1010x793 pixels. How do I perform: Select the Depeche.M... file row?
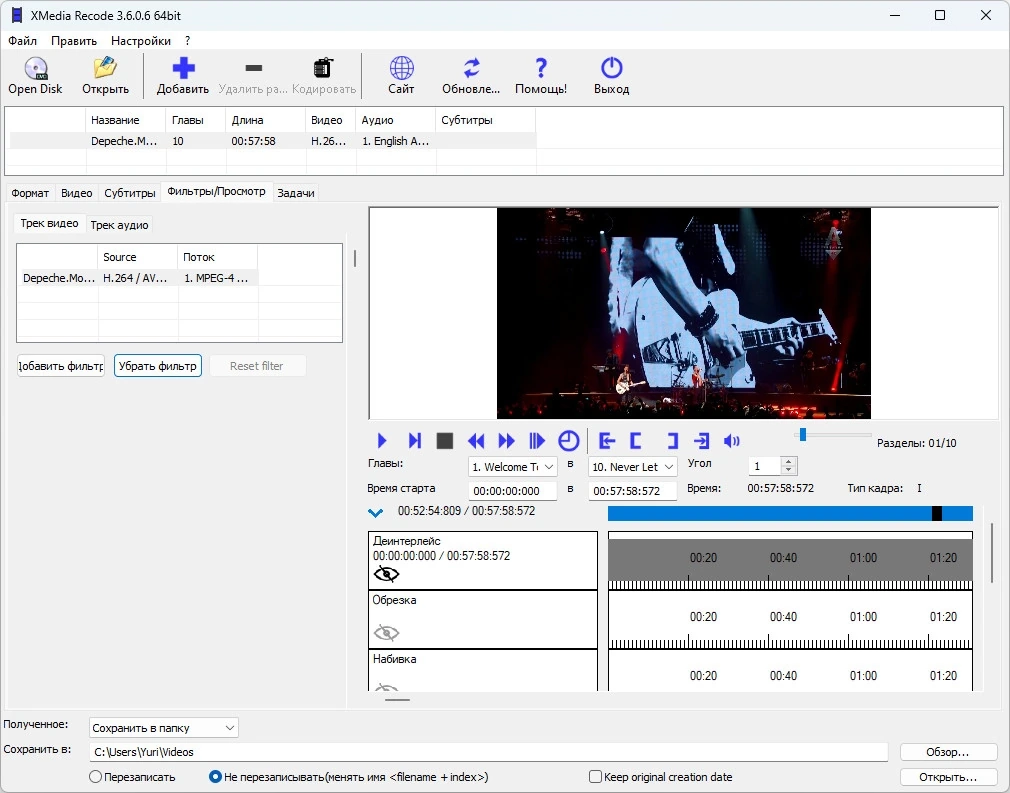[x=273, y=141]
